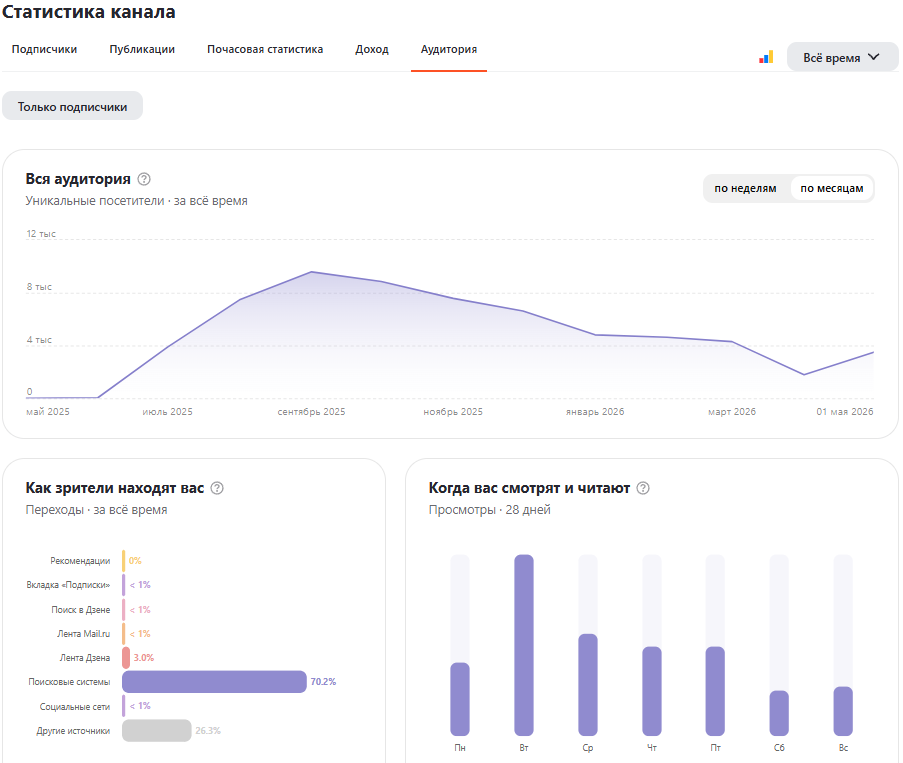Image resolution: width=903 pixels, height=763 pixels.
Task: Click the gray Другие источники bar
Action: (157, 731)
